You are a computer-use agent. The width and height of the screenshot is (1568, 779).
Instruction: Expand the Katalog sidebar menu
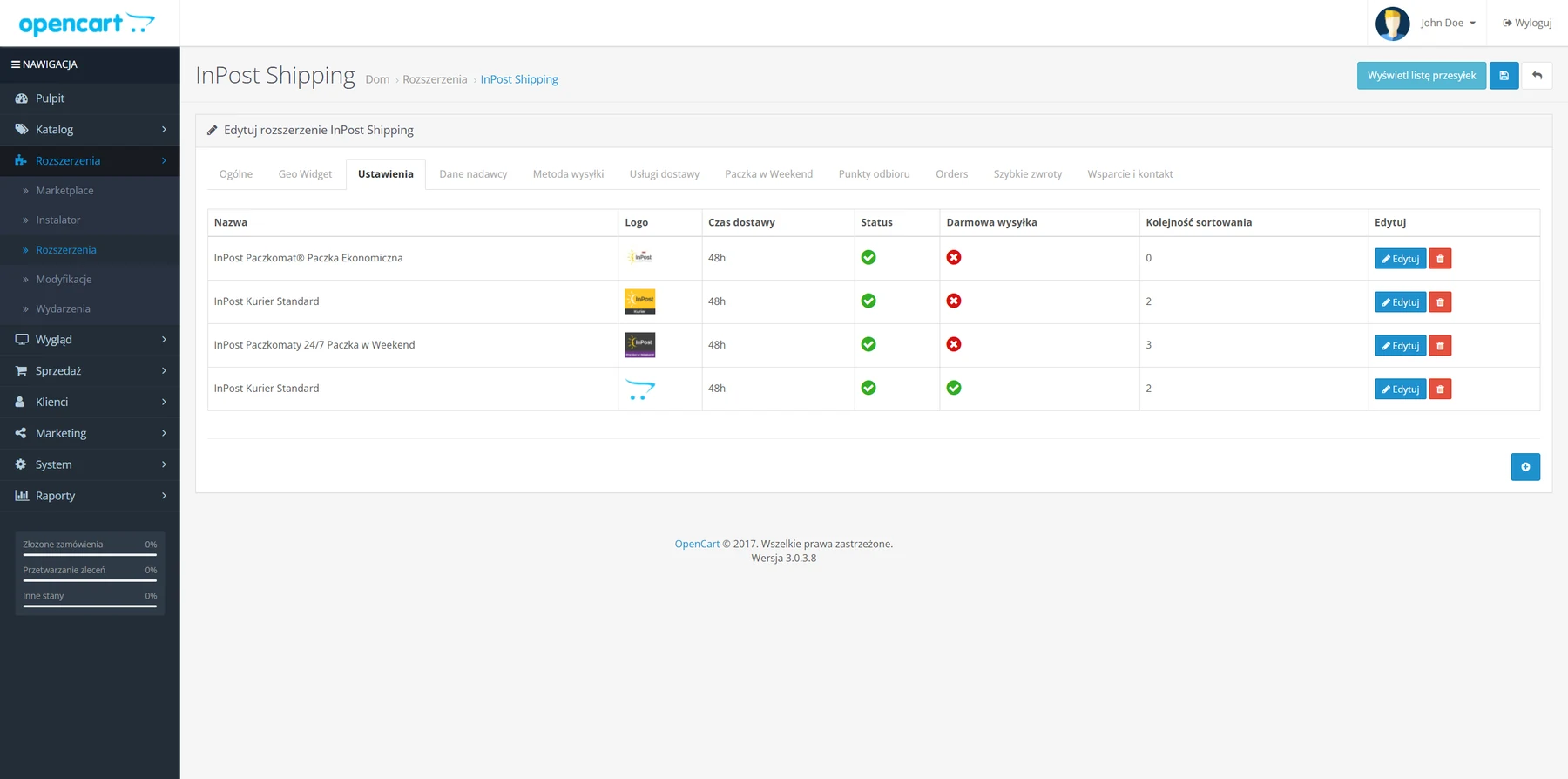point(90,130)
